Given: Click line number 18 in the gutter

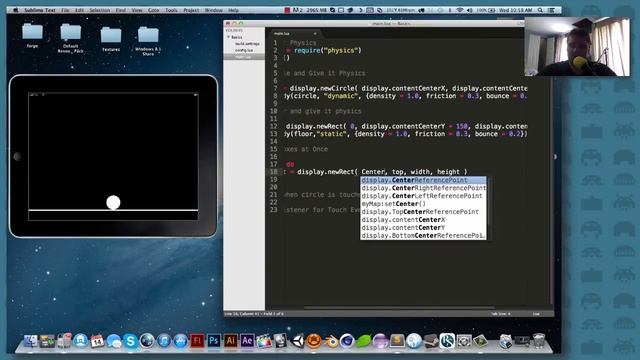Looking at the screenshot, I should (273, 172).
